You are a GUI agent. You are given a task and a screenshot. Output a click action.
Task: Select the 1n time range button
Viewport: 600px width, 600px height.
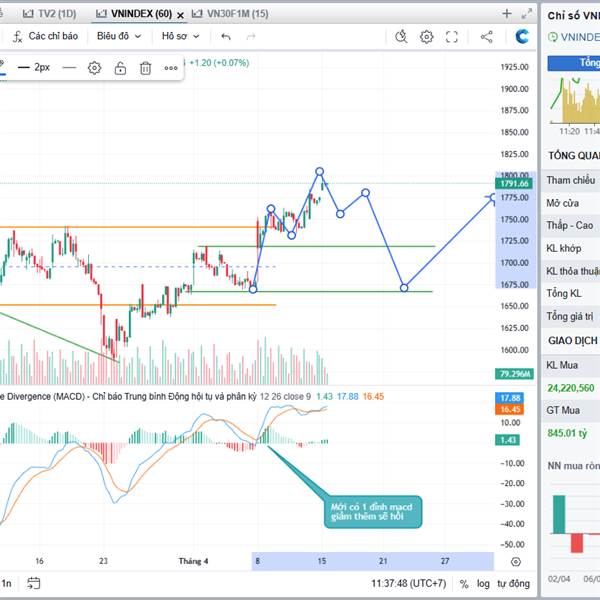point(7,583)
